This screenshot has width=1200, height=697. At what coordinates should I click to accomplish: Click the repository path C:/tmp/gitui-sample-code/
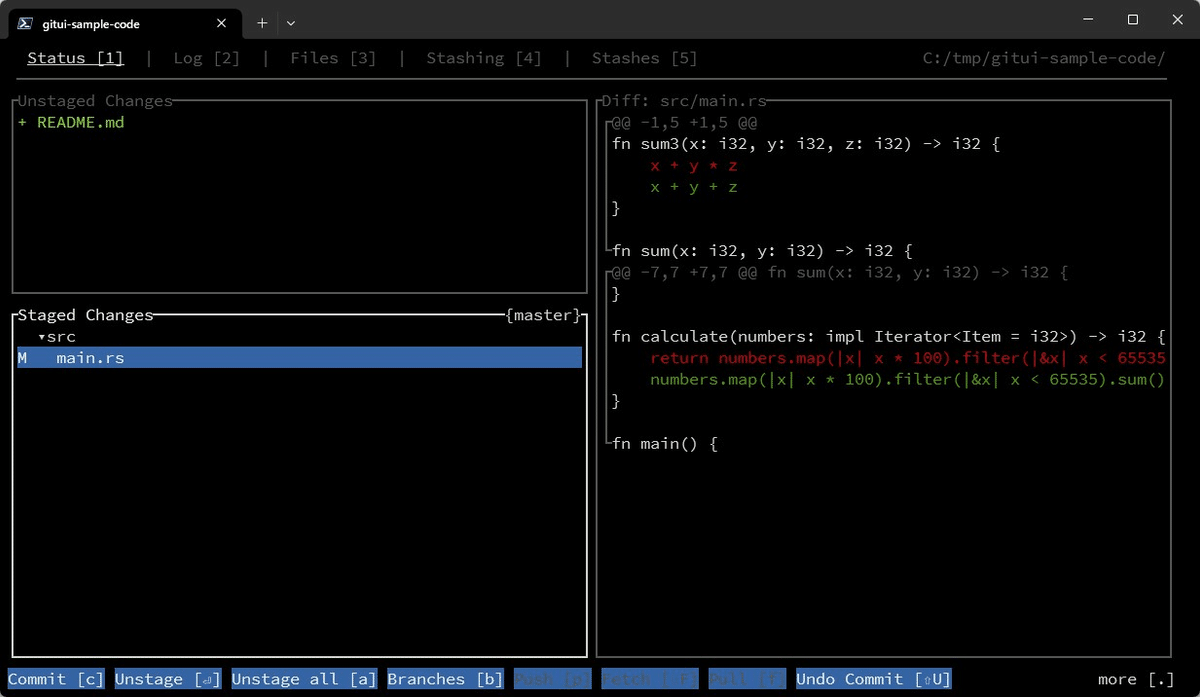[x=1044, y=58]
